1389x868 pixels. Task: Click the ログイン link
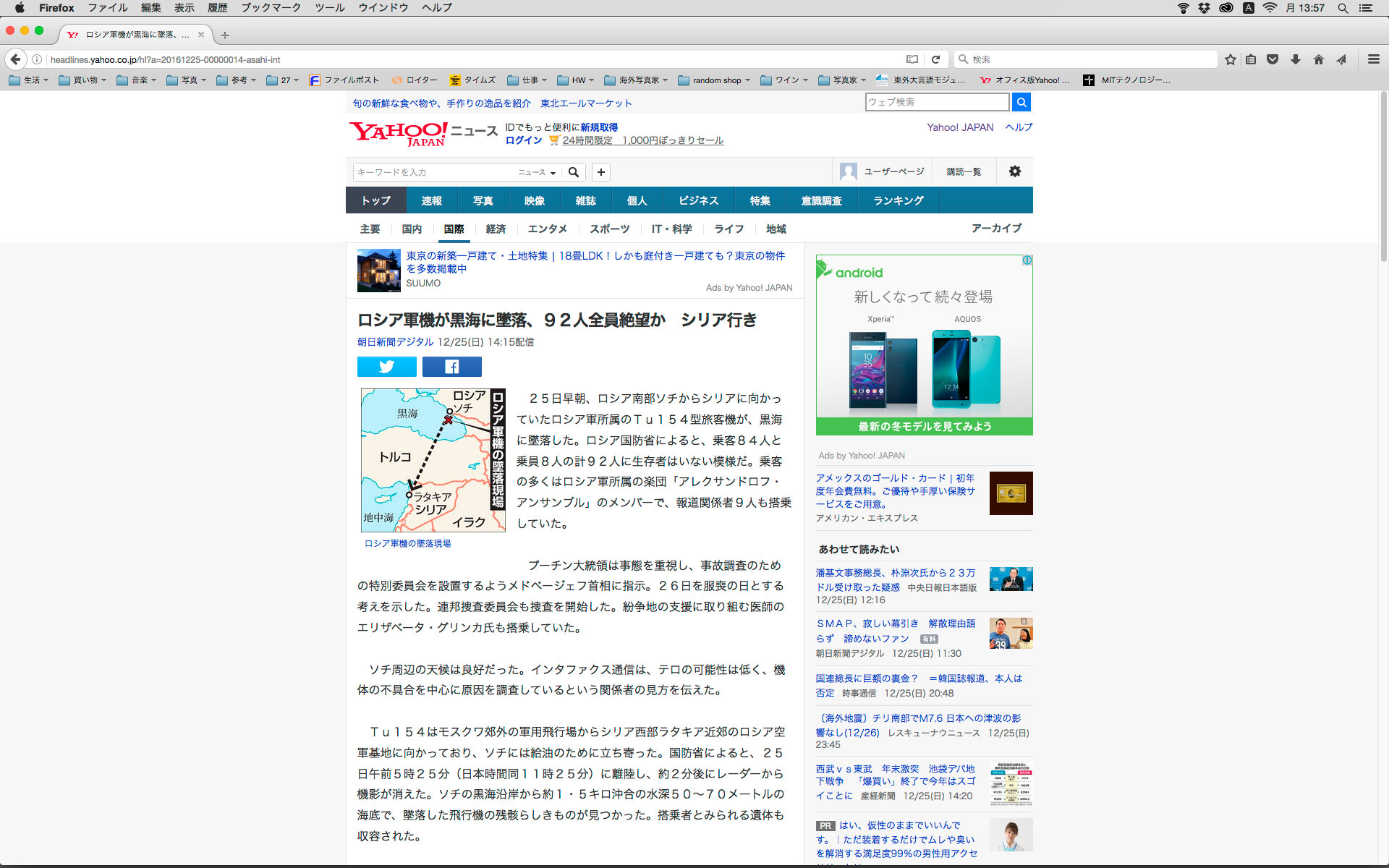(x=523, y=140)
